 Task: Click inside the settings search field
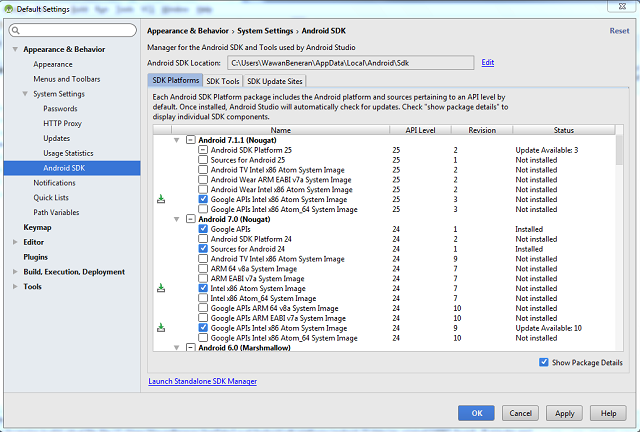pos(73,30)
